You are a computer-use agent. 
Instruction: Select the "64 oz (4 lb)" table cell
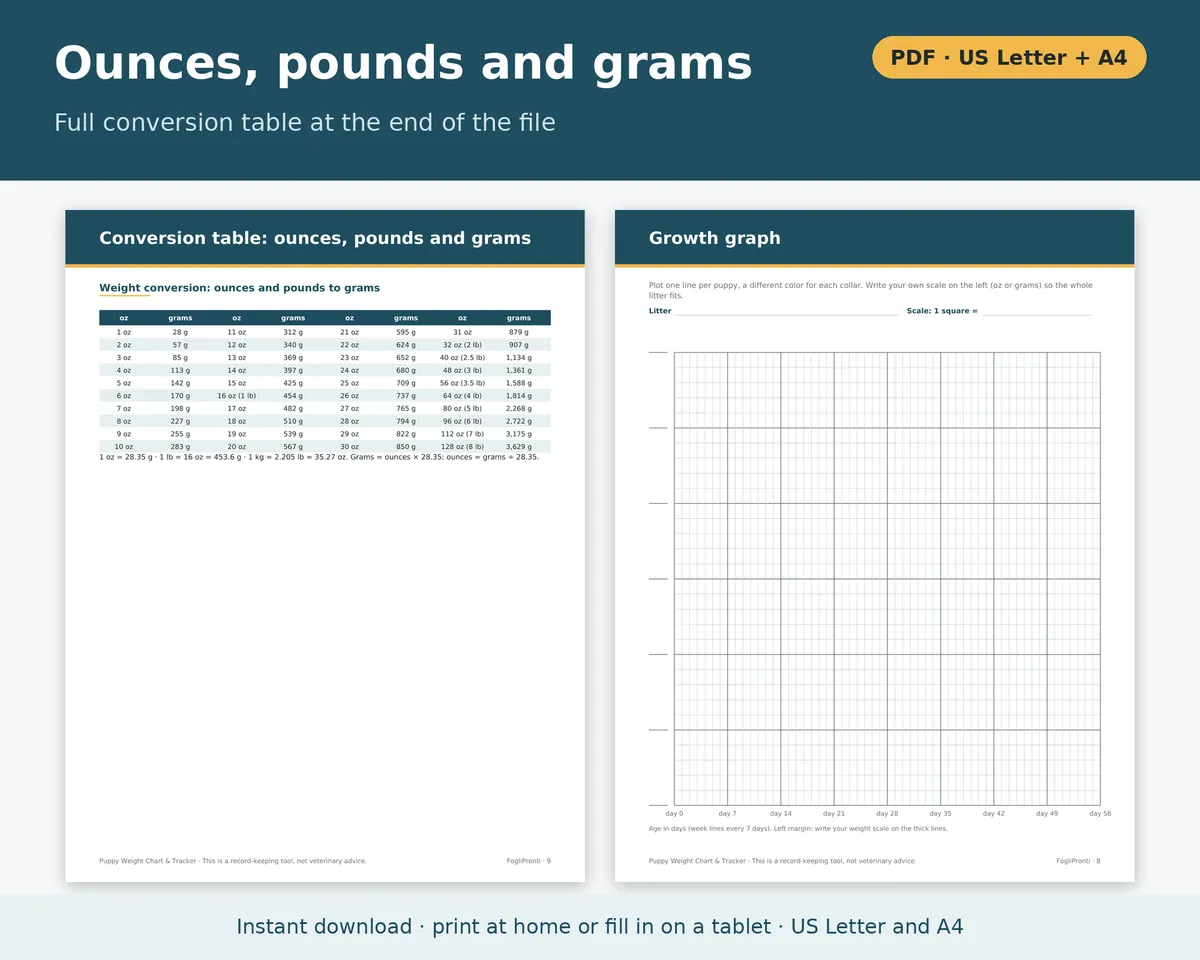(x=462, y=396)
